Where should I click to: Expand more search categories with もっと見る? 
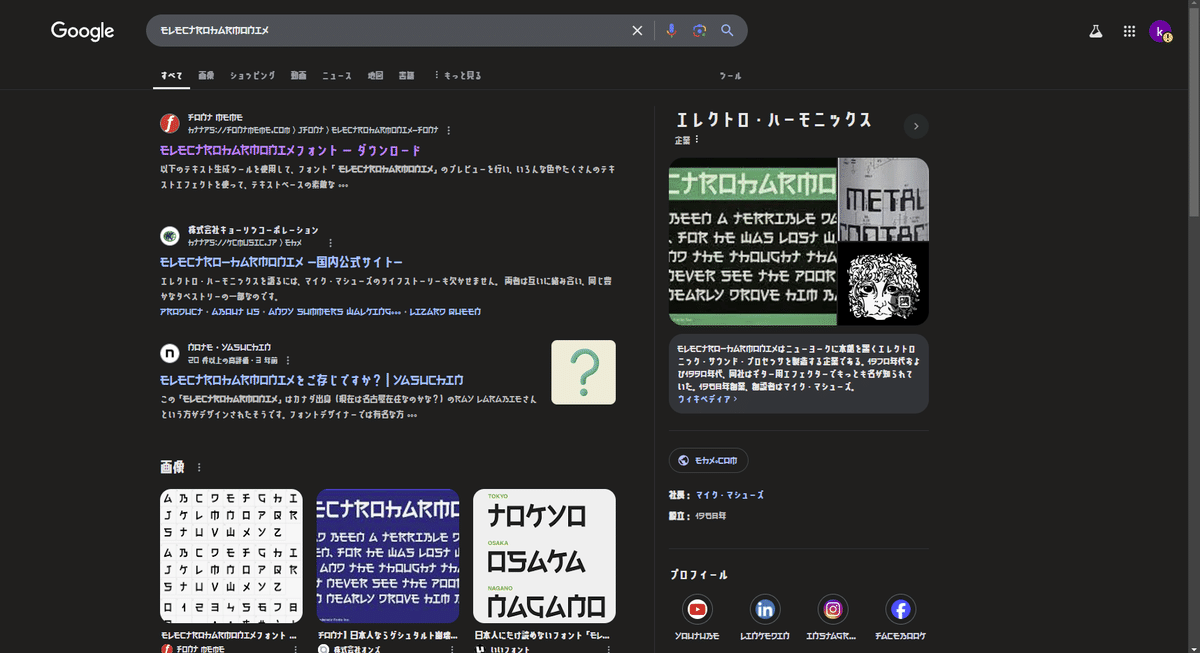(x=456, y=75)
